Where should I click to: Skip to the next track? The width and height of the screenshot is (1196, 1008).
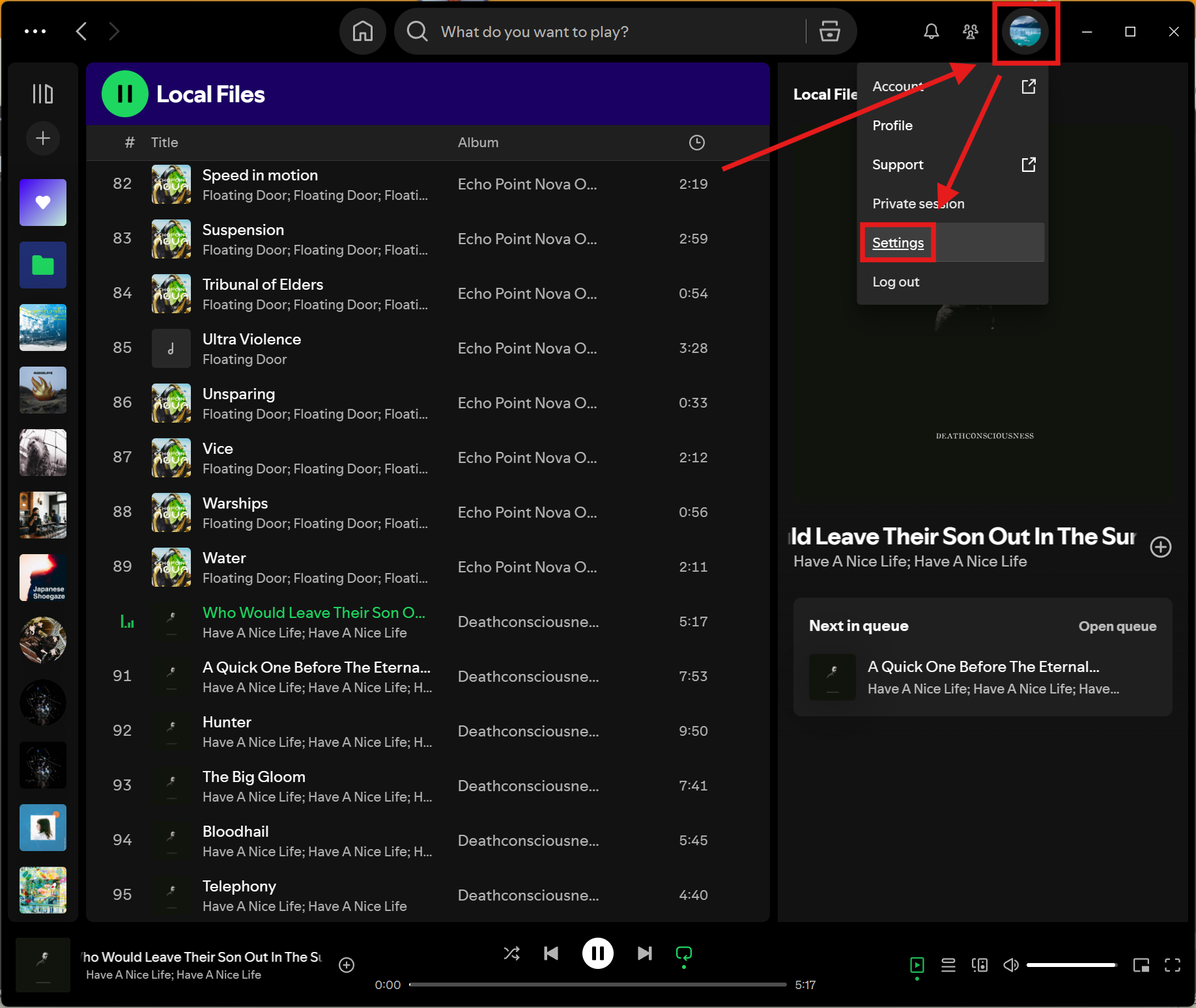pyautogui.click(x=644, y=954)
